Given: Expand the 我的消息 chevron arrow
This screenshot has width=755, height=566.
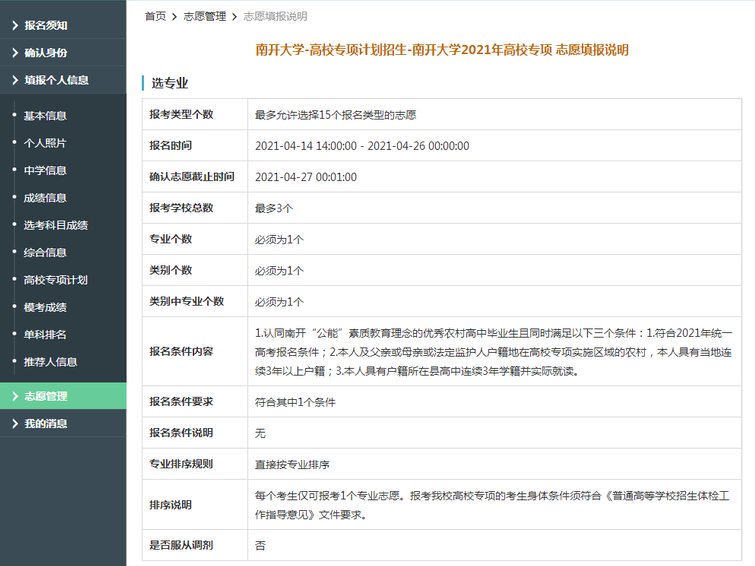Looking at the screenshot, I should tap(15, 424).
